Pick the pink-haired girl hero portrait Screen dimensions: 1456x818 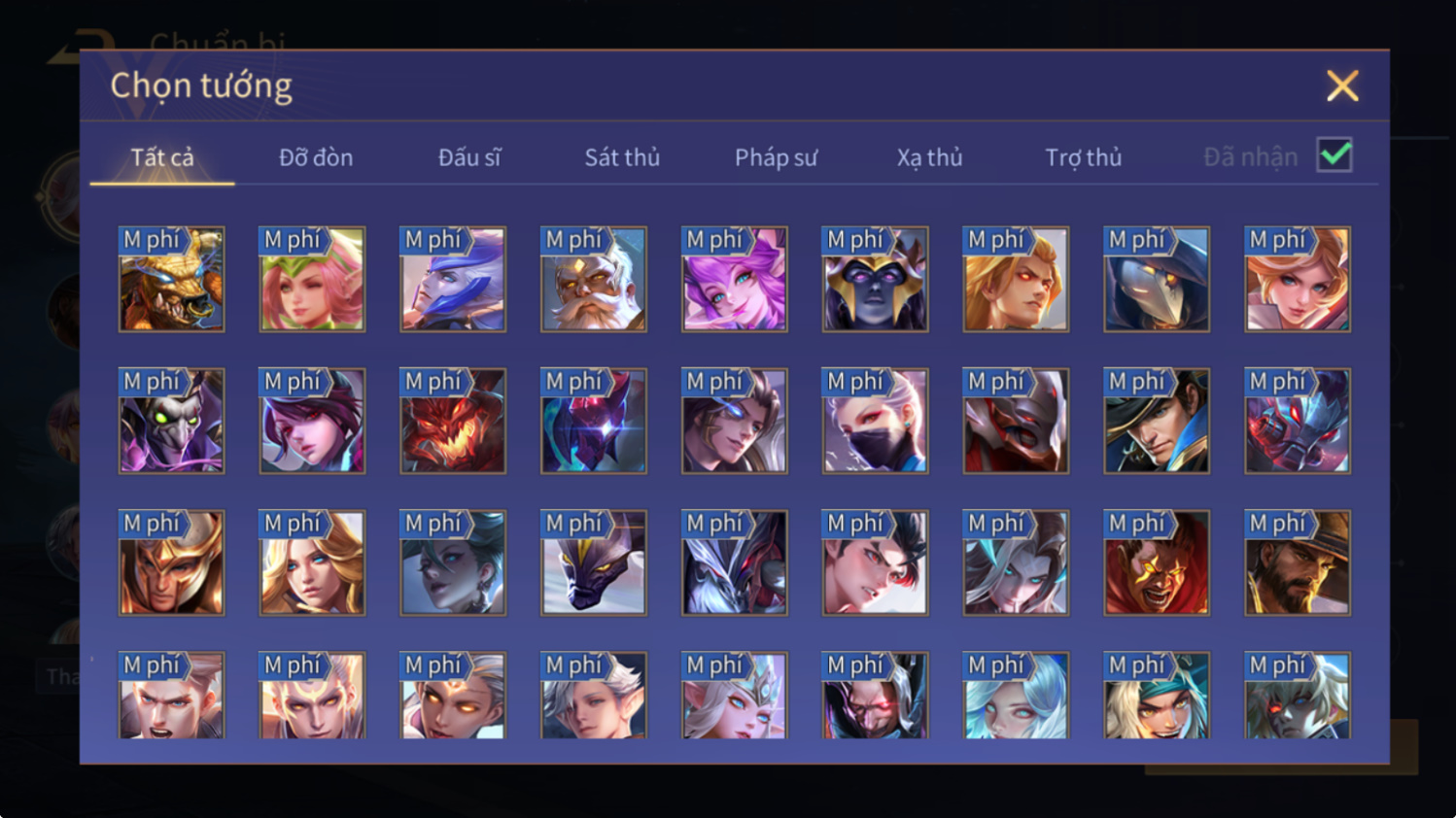[734, 280]
